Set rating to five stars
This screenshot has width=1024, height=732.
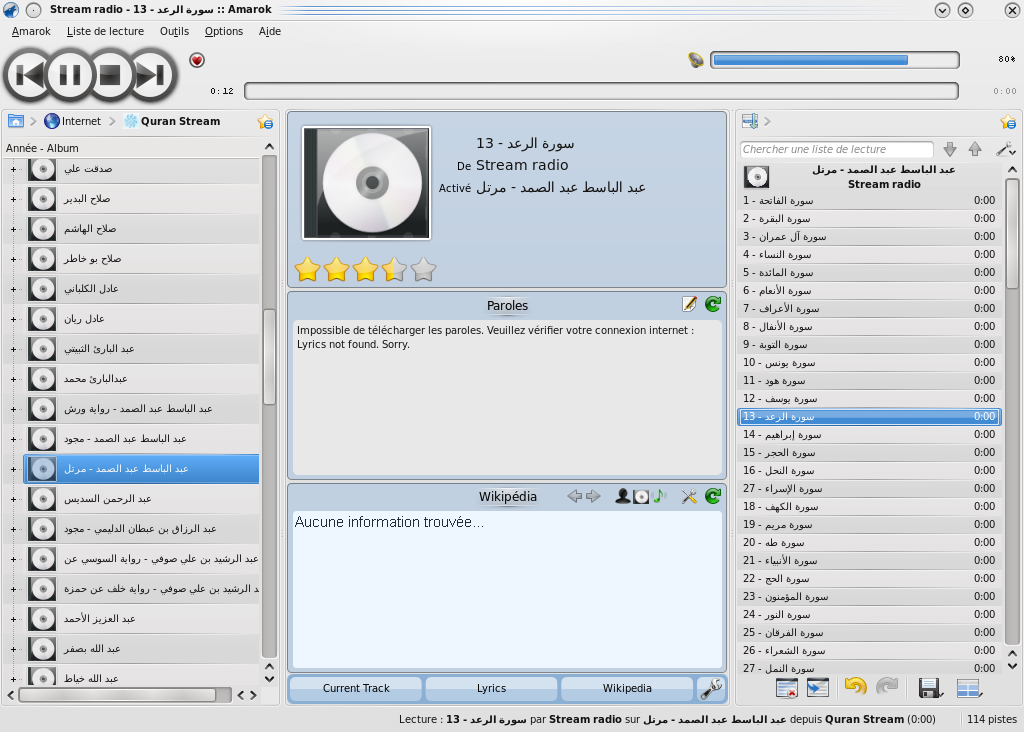click(423, 269)
